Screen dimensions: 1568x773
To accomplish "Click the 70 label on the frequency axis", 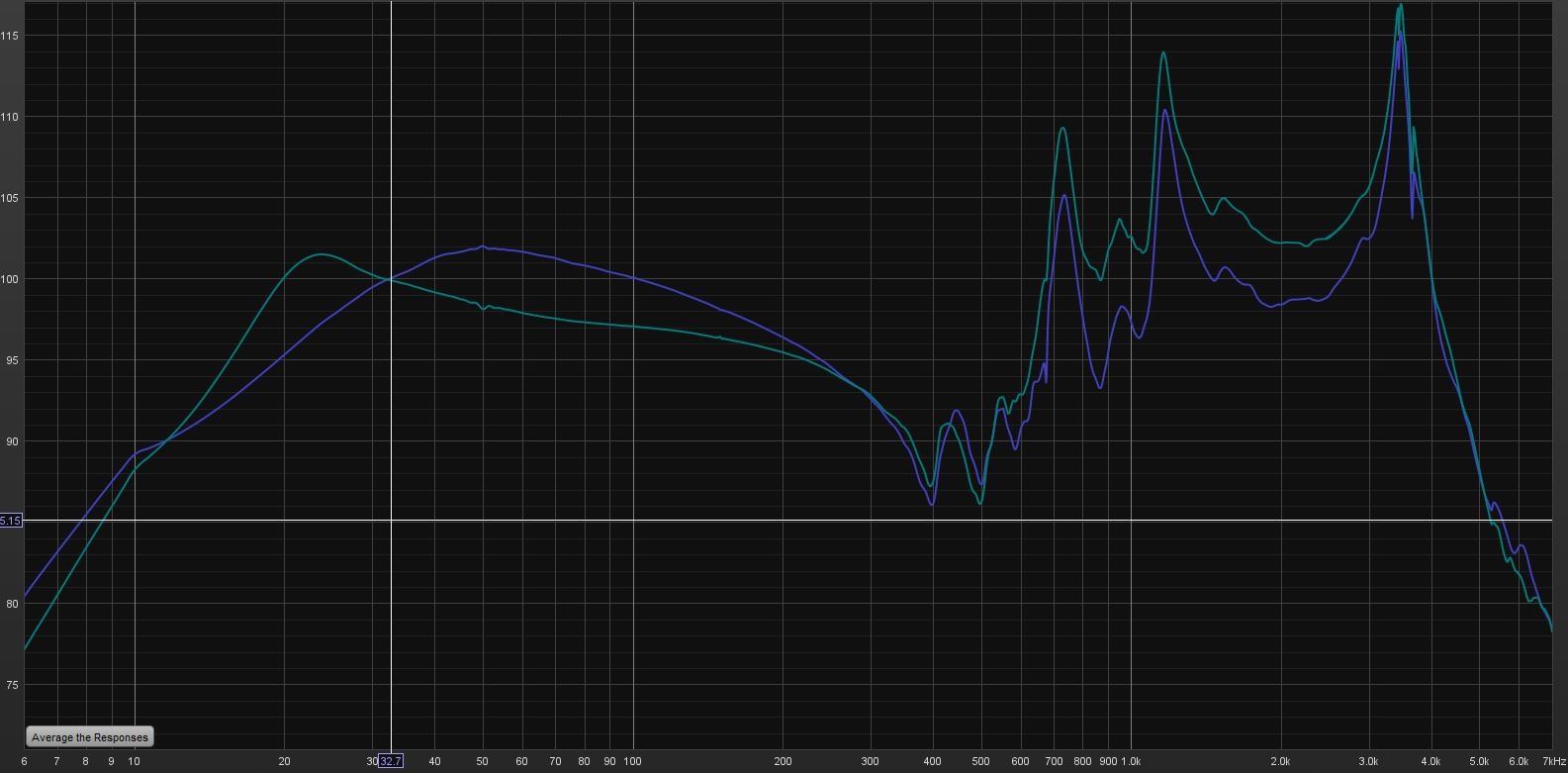I will pos(556,761).
